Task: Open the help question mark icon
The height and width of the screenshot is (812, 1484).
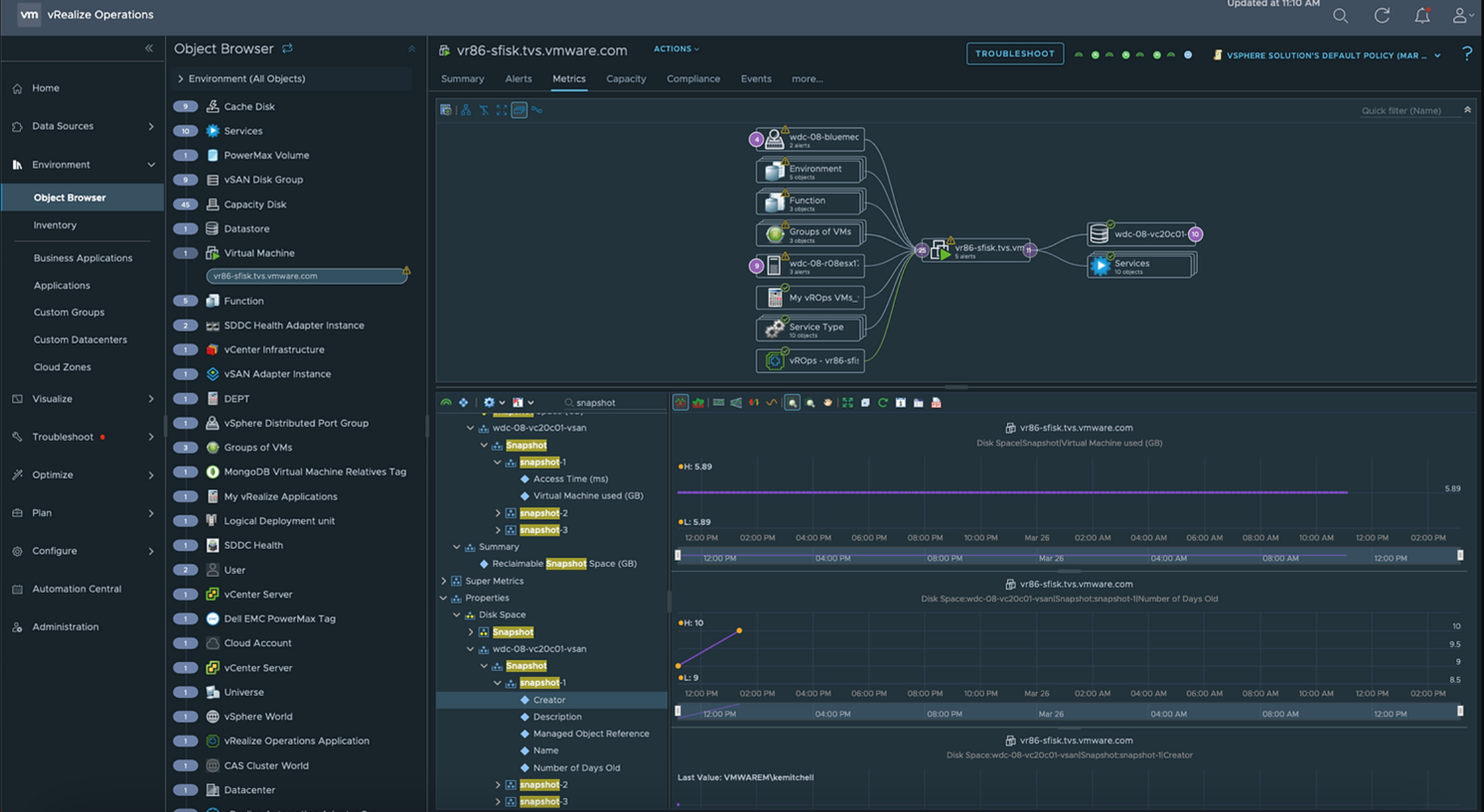Action: [1467, 54]
